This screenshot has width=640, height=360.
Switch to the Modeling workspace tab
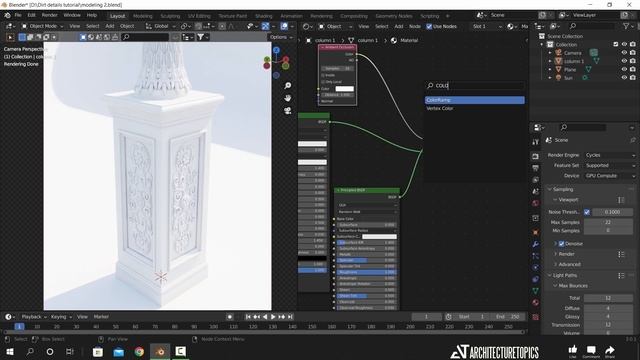click(142, 16)
